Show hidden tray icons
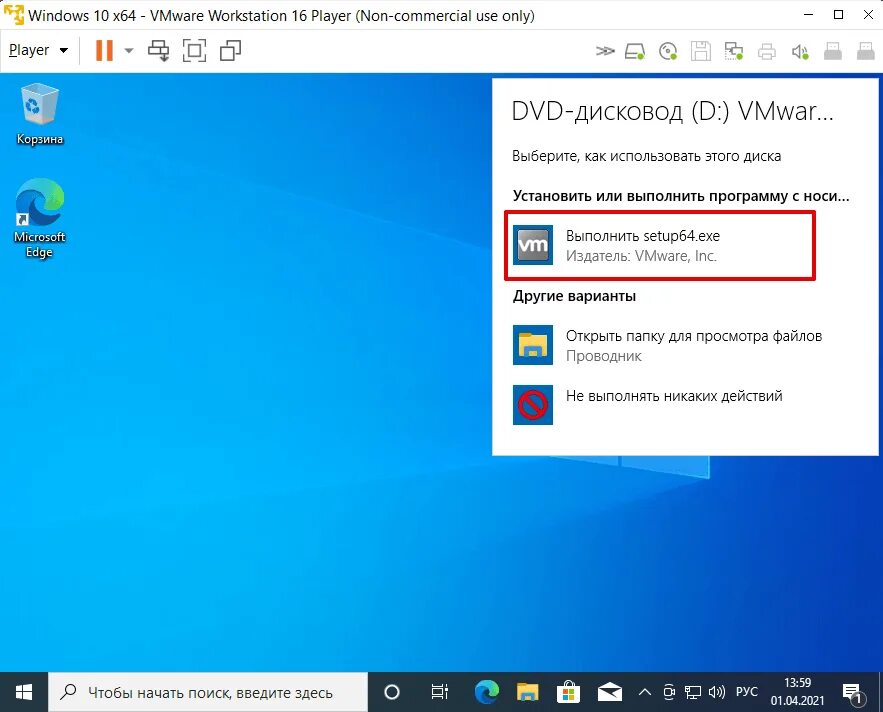 coord(645,692)
